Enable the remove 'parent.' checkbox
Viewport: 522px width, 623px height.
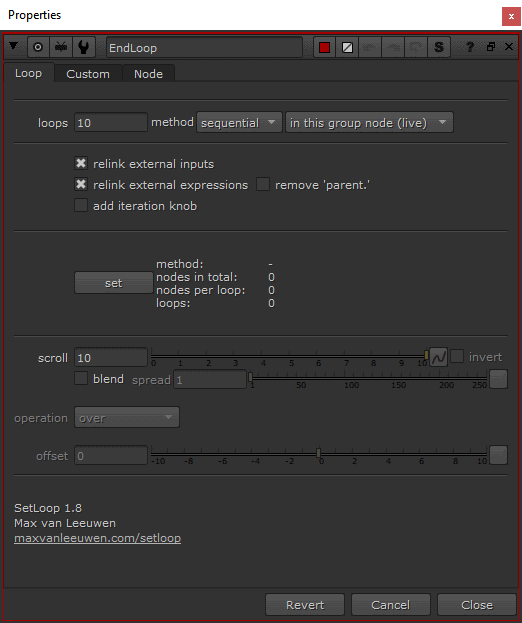click(x=263, y=184)
